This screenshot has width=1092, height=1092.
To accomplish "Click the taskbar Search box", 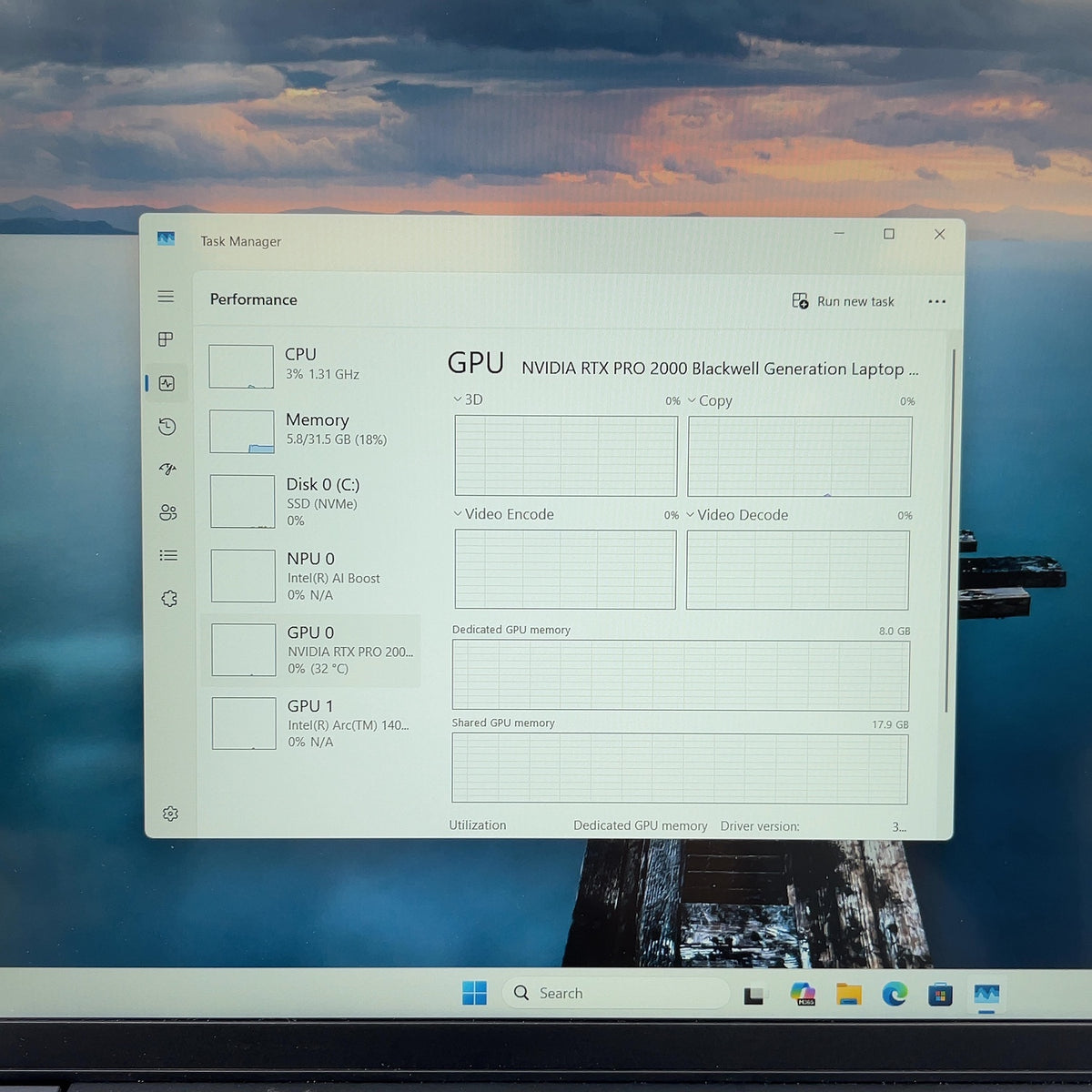I will coord(615,993).
